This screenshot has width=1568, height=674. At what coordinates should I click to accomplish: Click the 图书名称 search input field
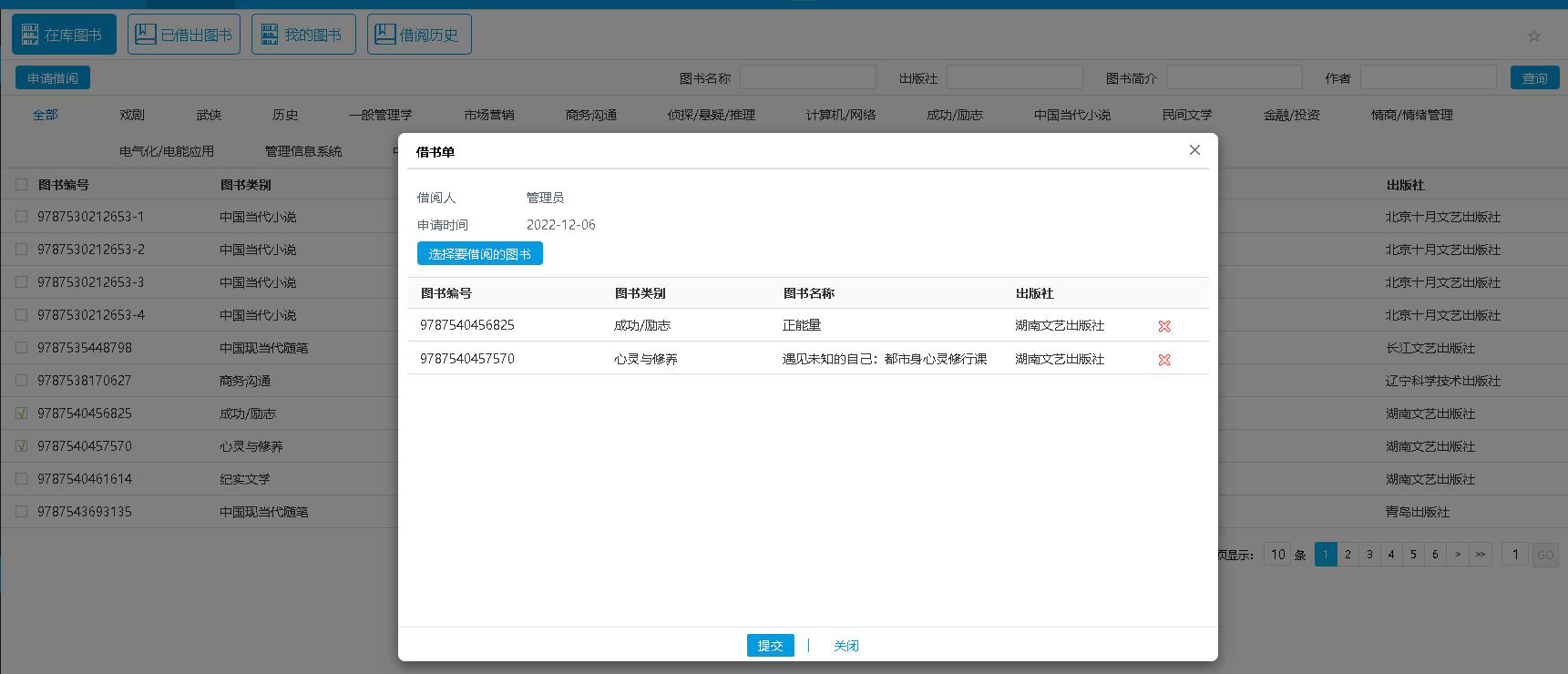(807, 78)
